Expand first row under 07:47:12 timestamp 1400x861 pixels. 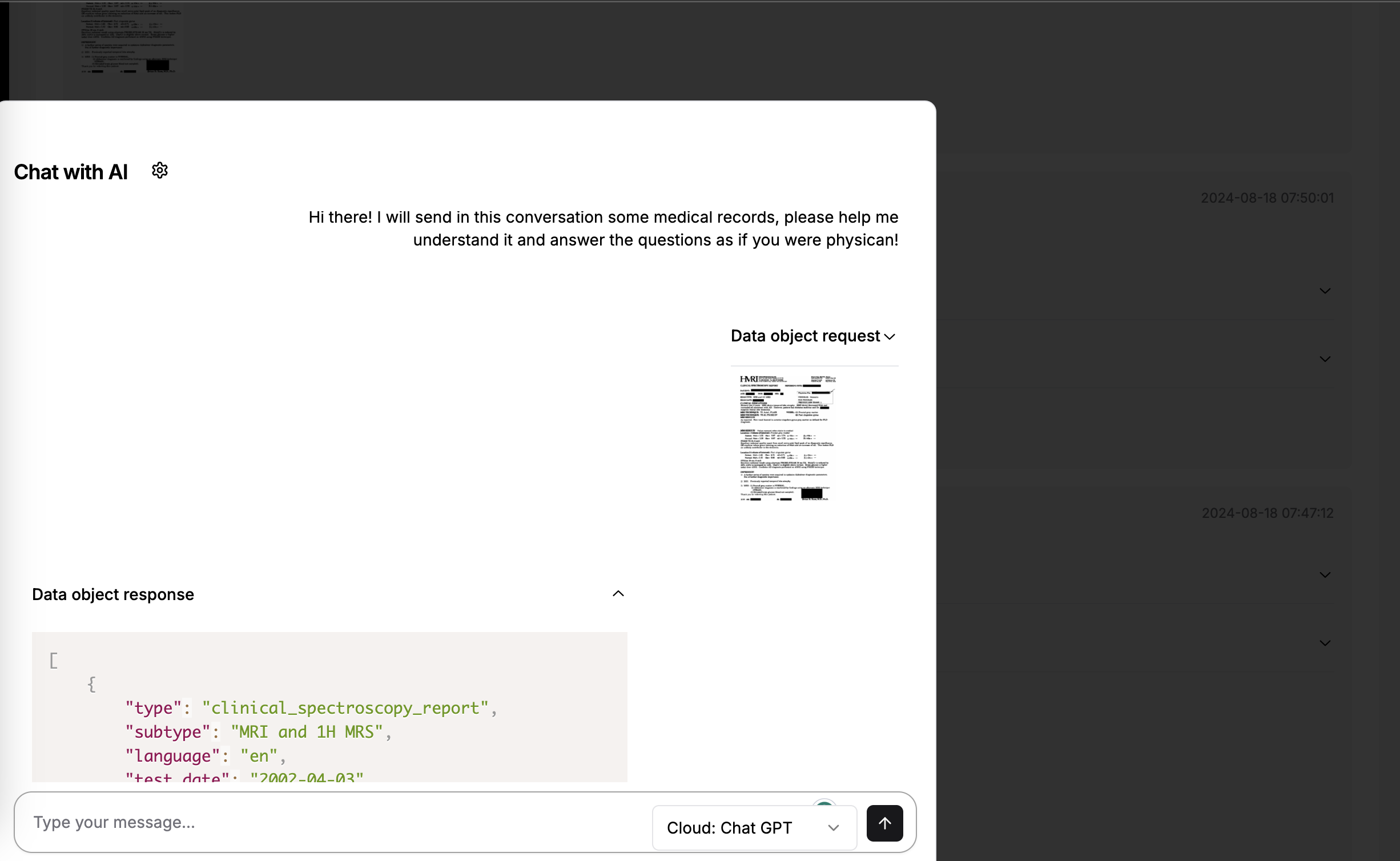[x=1325, y=575]
